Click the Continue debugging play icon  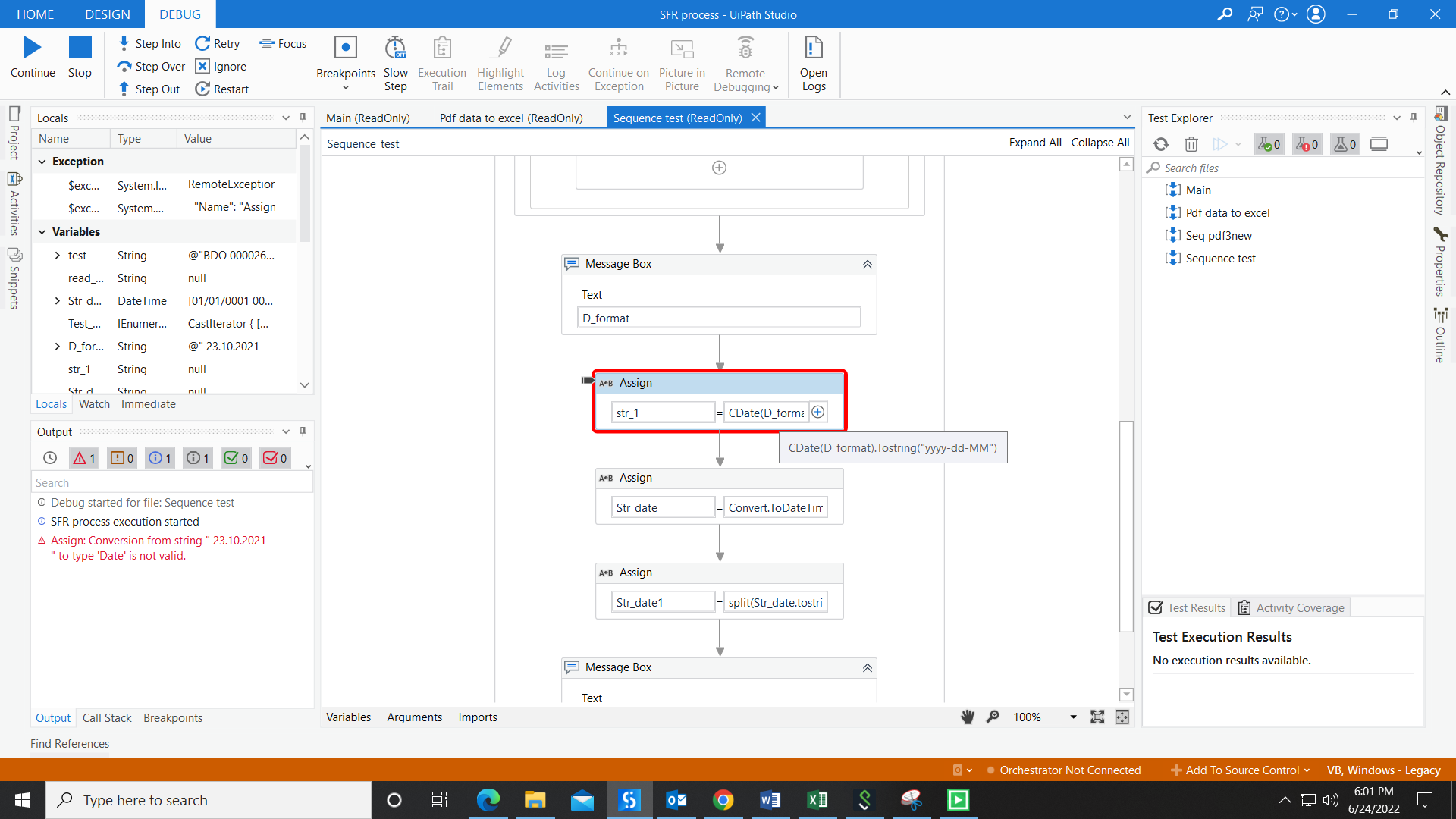[32, 48]
